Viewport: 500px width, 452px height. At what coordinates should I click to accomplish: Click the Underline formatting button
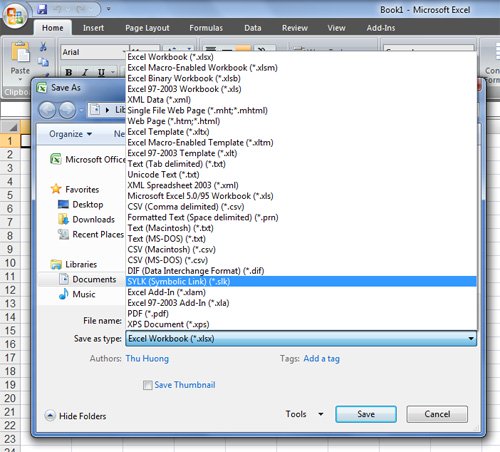(101, 72)
